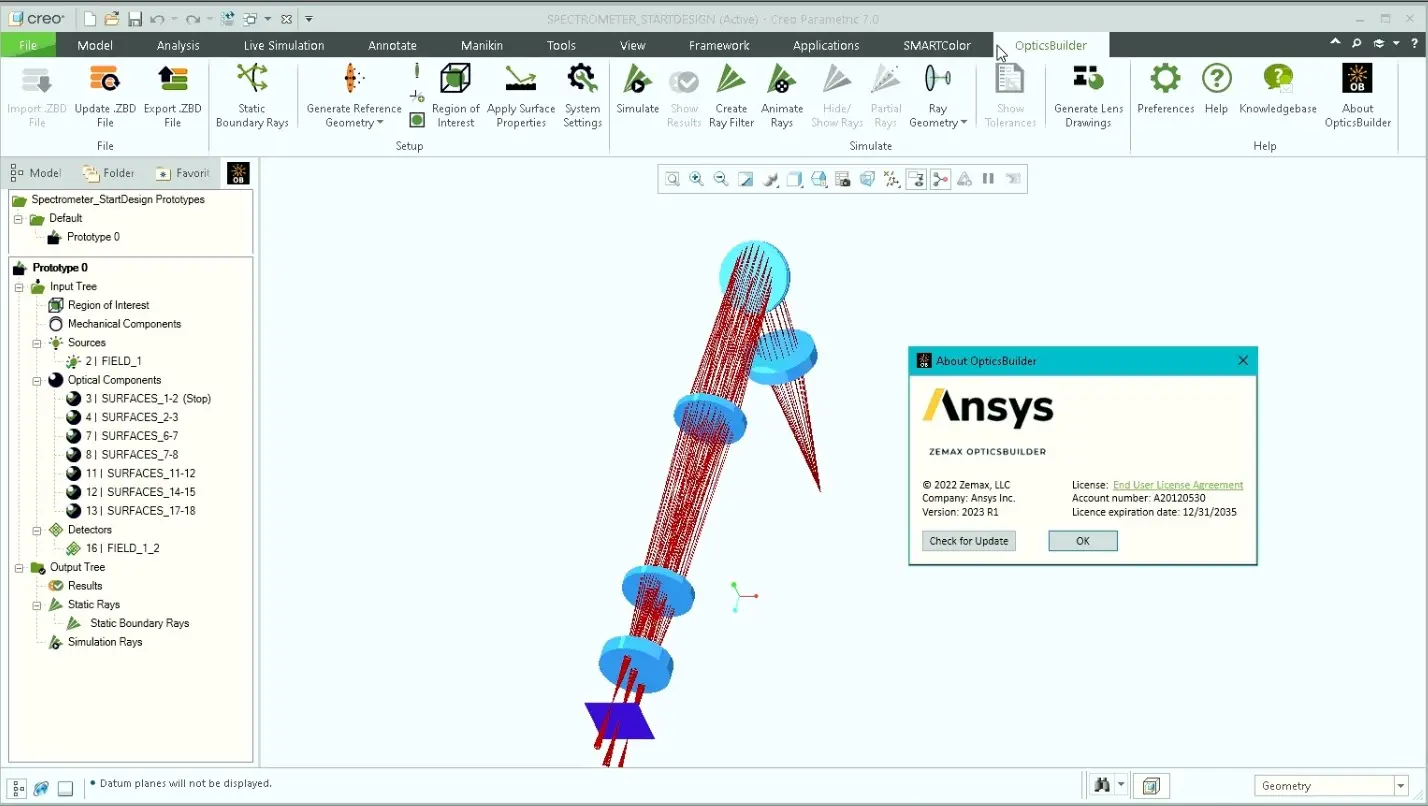Open the SMARTColor ribbon tab

pyautogui.click(x=937, y=45)
